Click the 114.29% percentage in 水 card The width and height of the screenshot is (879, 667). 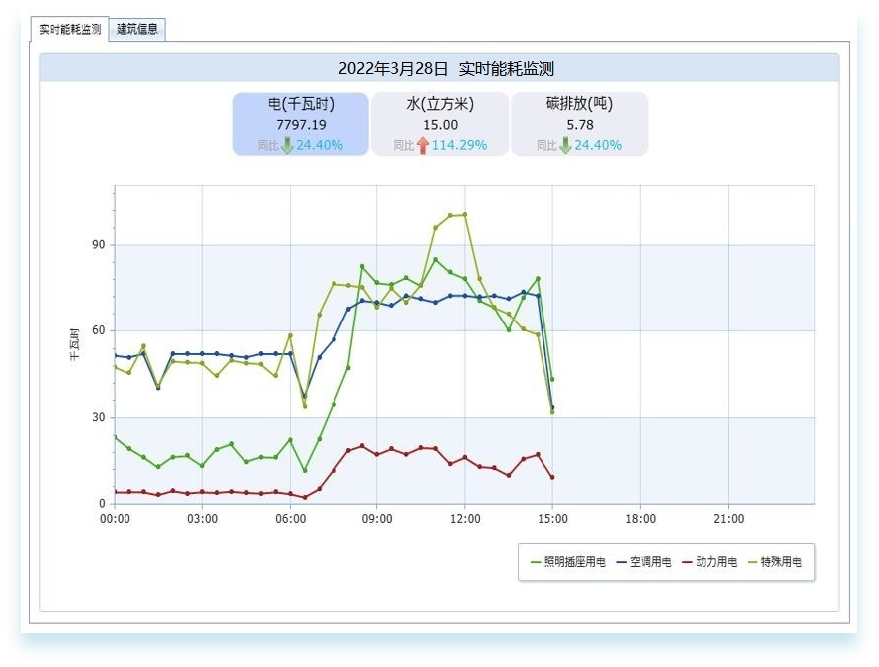[x=459, y=145]
